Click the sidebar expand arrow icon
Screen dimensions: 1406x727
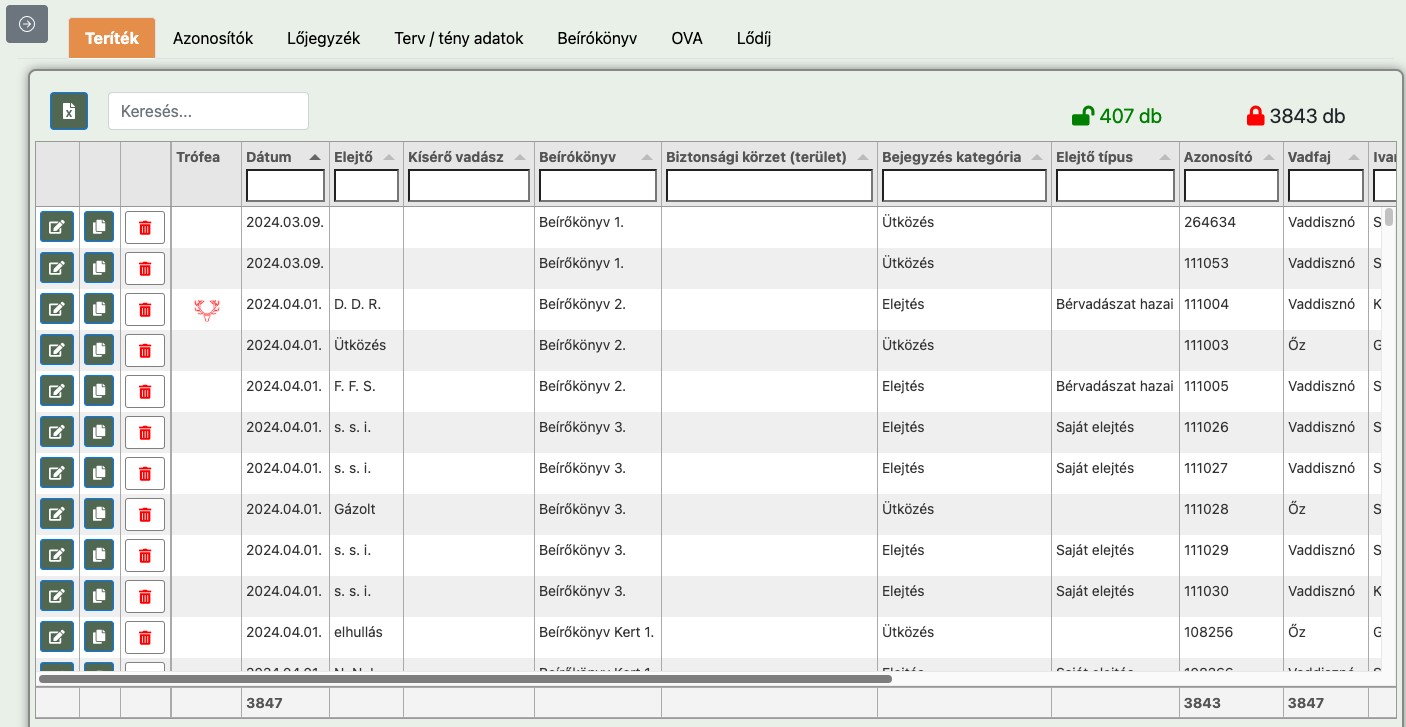click(27, 24)
